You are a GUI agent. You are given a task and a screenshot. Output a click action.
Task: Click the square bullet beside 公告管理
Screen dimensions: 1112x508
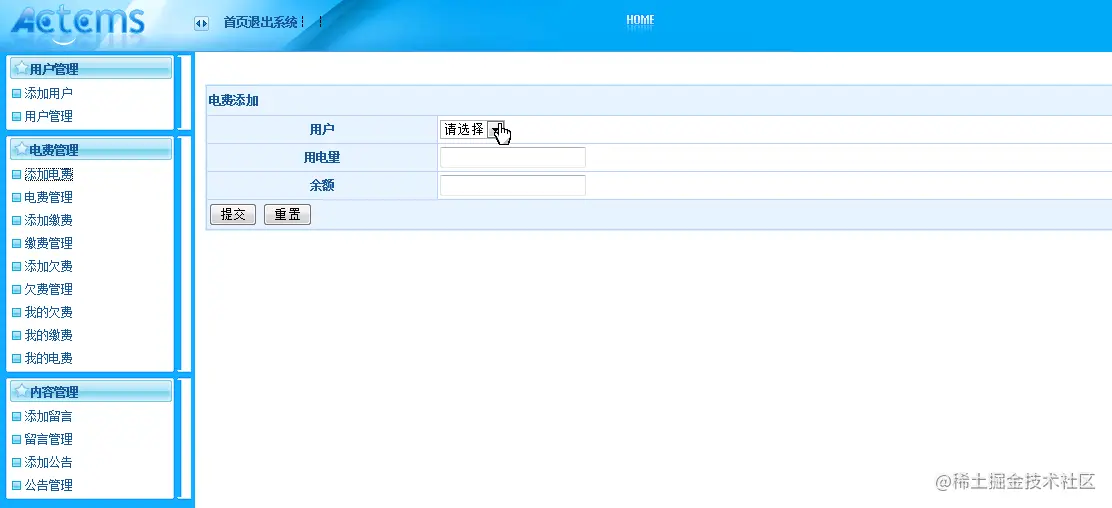click(x=16, y=486)
